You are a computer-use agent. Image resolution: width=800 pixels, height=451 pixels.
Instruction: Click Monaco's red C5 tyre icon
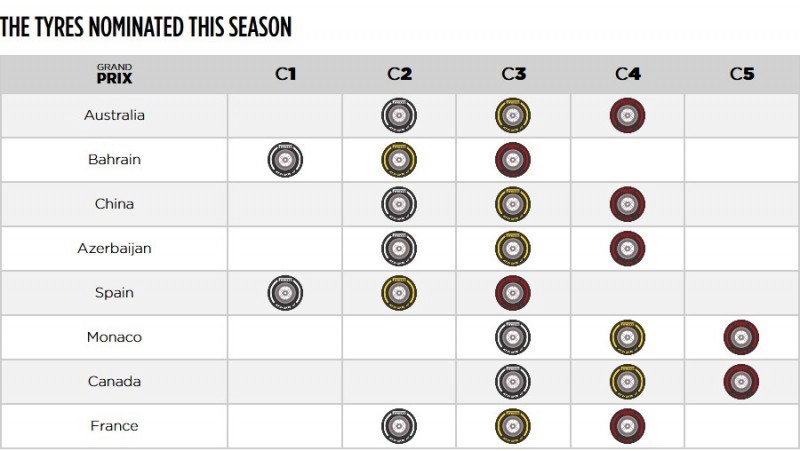point(741,337)
